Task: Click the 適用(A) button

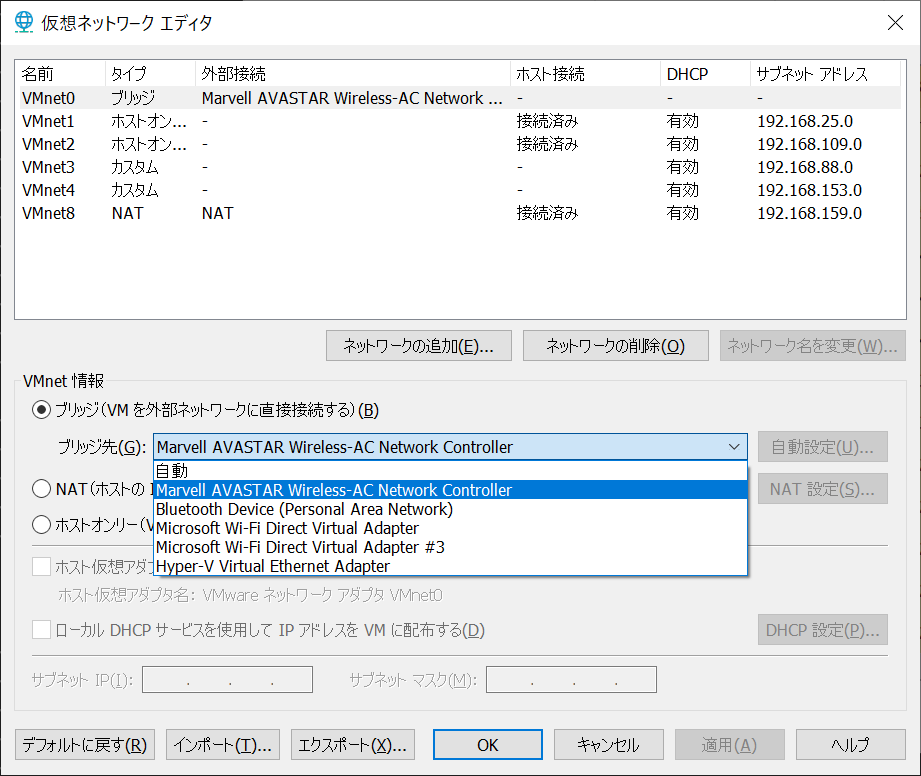Action: (730, 745)
